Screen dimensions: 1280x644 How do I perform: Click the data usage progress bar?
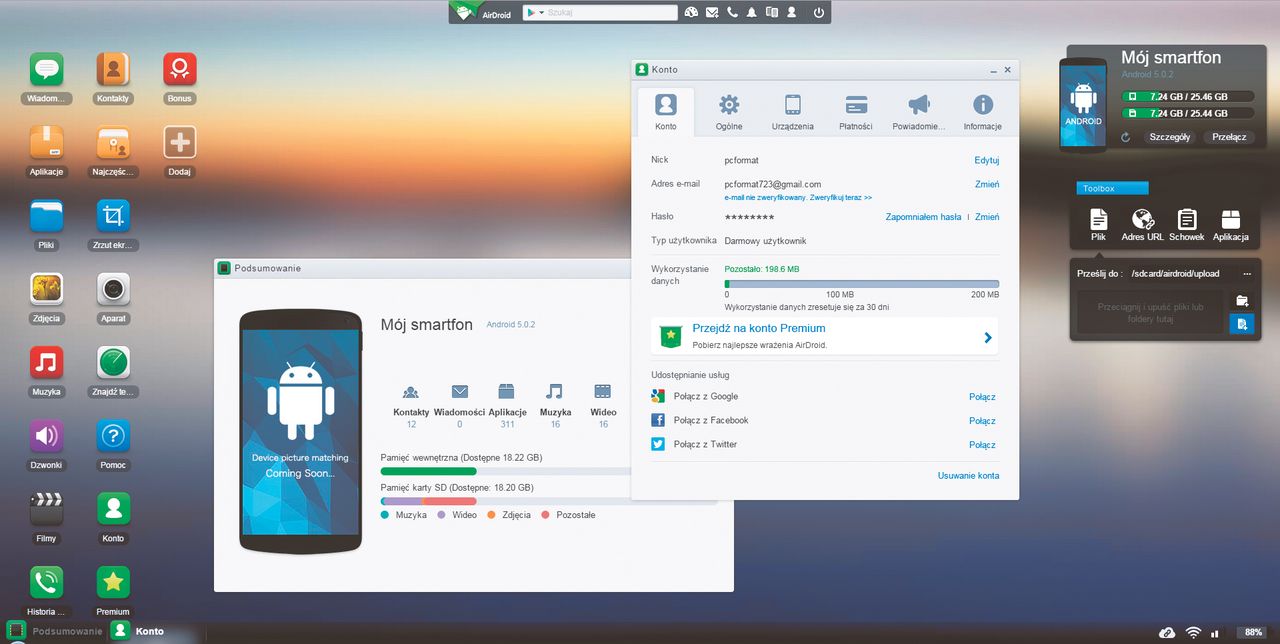(x=862, y=284)
